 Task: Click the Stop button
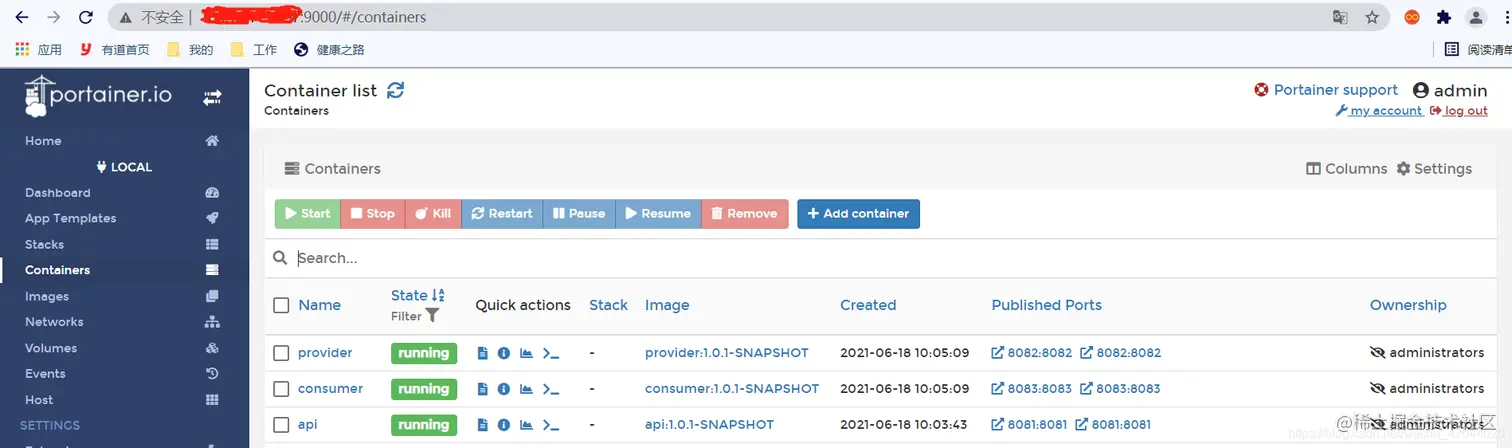(x=372, y=214)
